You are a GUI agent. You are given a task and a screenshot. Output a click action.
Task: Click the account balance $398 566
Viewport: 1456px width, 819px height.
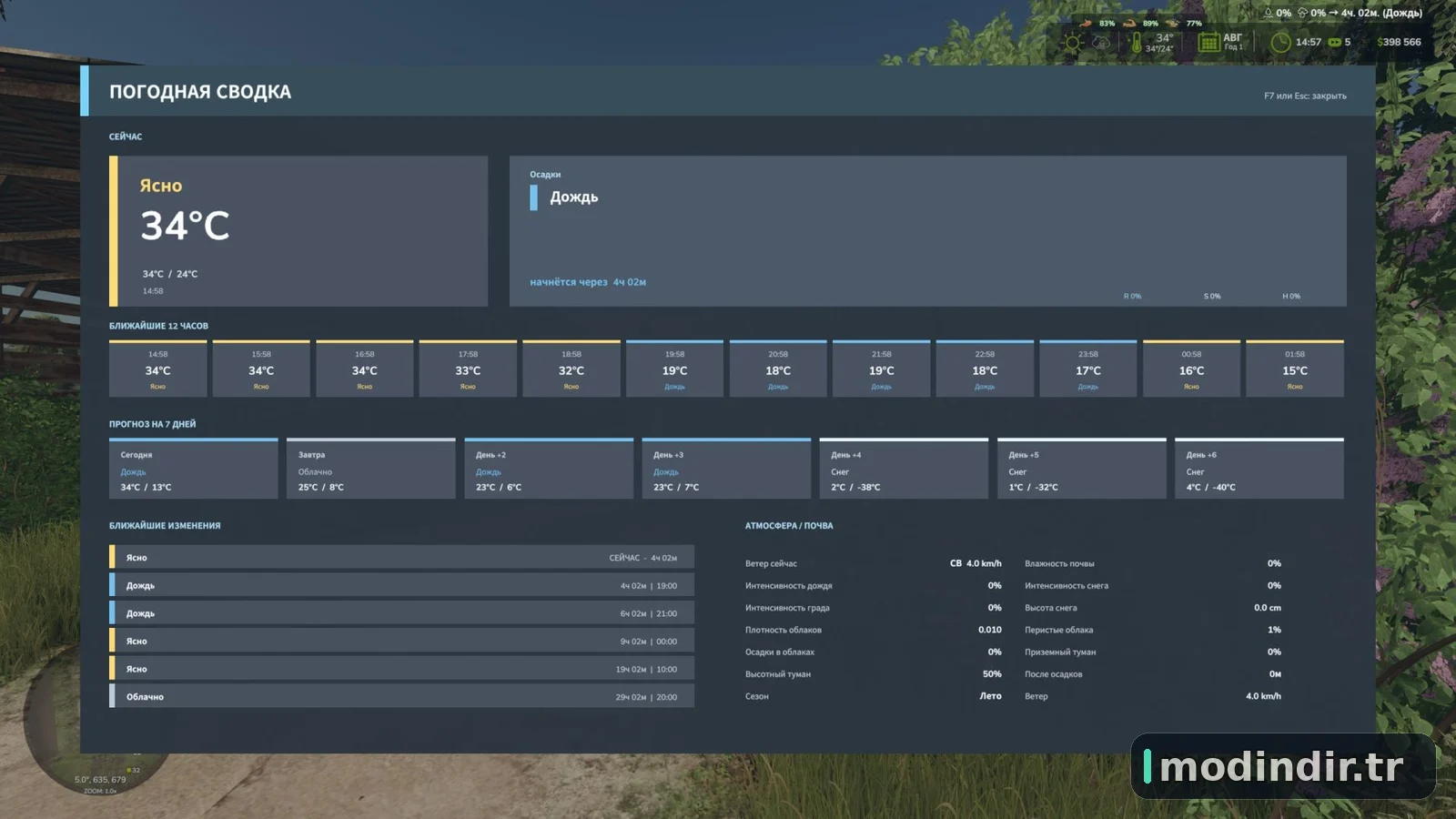tap(1399, 42)
